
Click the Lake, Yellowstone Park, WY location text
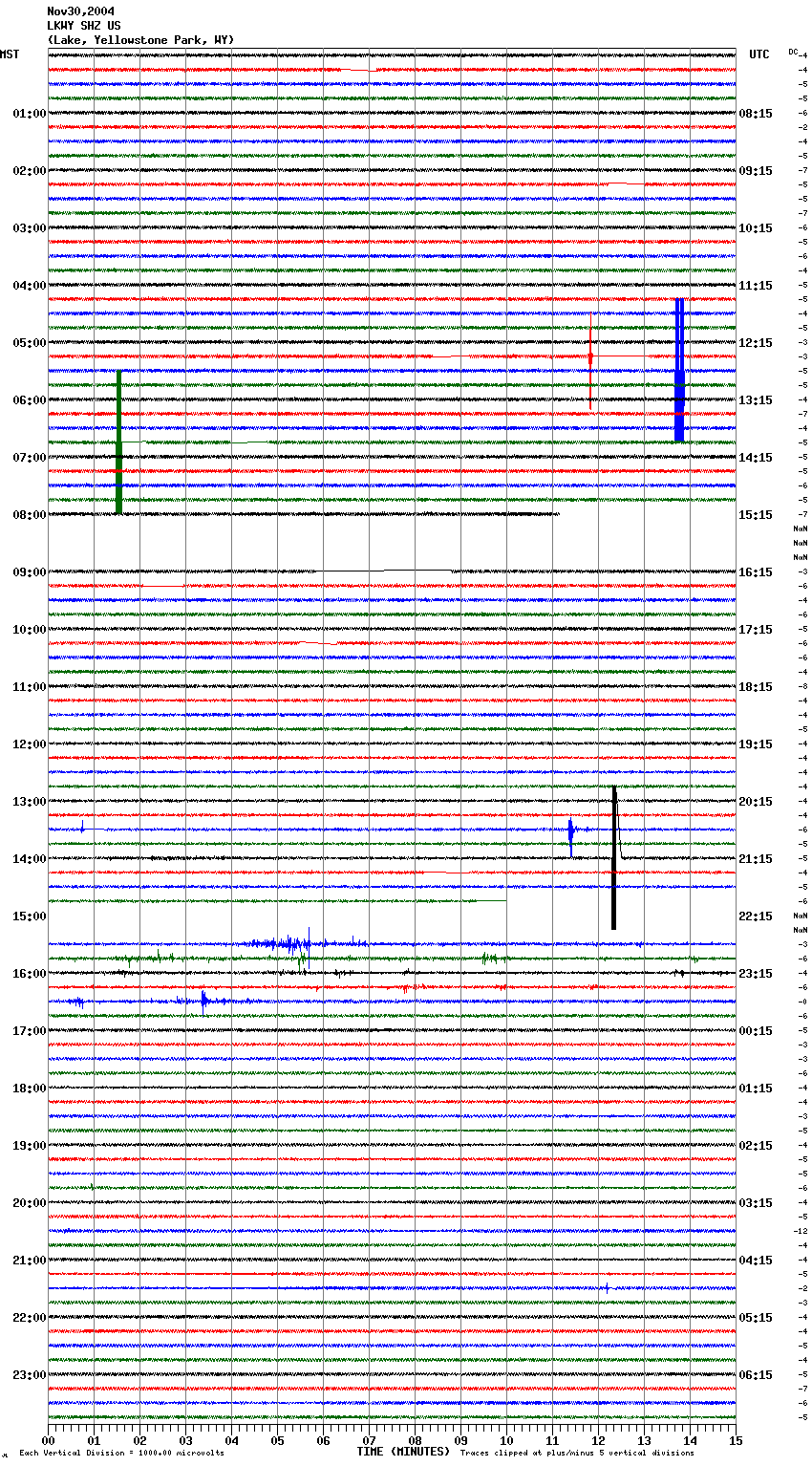point(140,40)
